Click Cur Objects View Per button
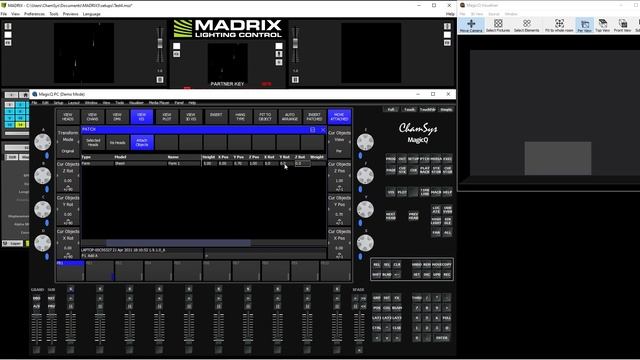 (339, 142)
